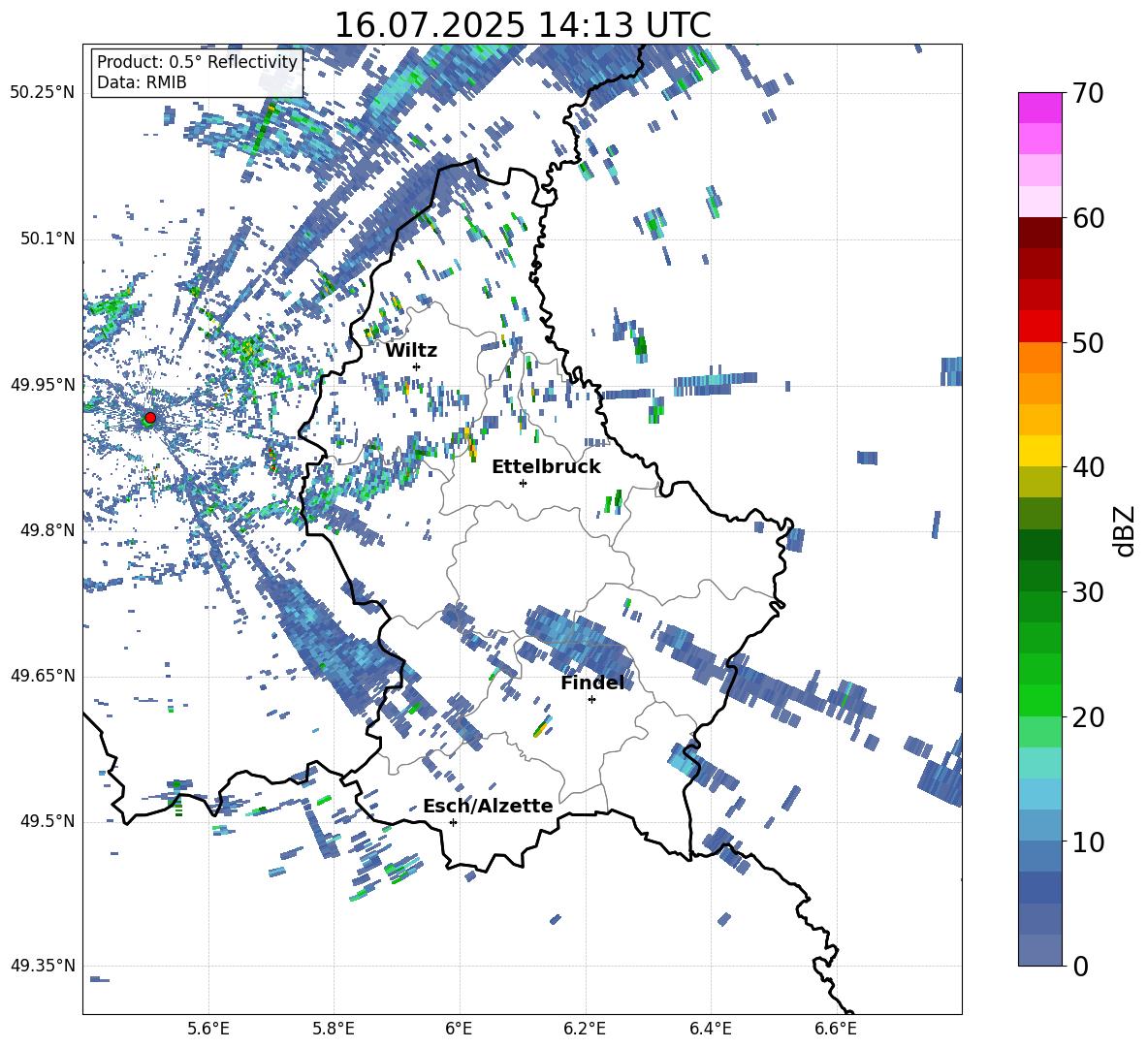Click the bright red colorbar swatch near 50
Screen dimensions: 1148x1048
coord(1039,327)
